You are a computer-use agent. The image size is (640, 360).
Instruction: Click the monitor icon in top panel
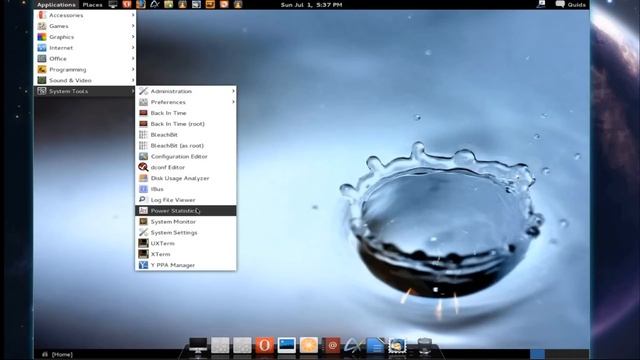[113, 4]
